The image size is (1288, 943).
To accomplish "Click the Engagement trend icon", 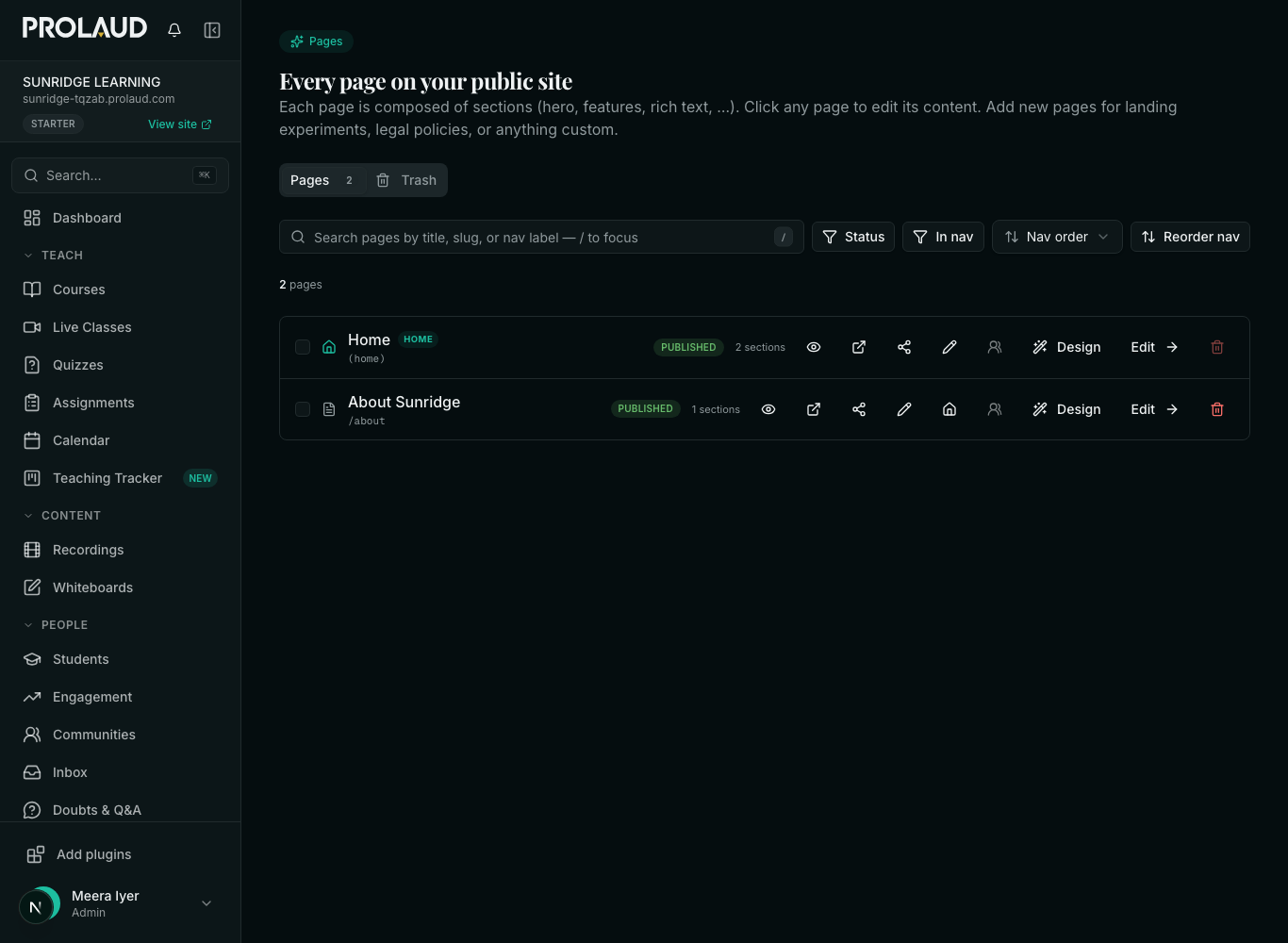I will (32, 697).
